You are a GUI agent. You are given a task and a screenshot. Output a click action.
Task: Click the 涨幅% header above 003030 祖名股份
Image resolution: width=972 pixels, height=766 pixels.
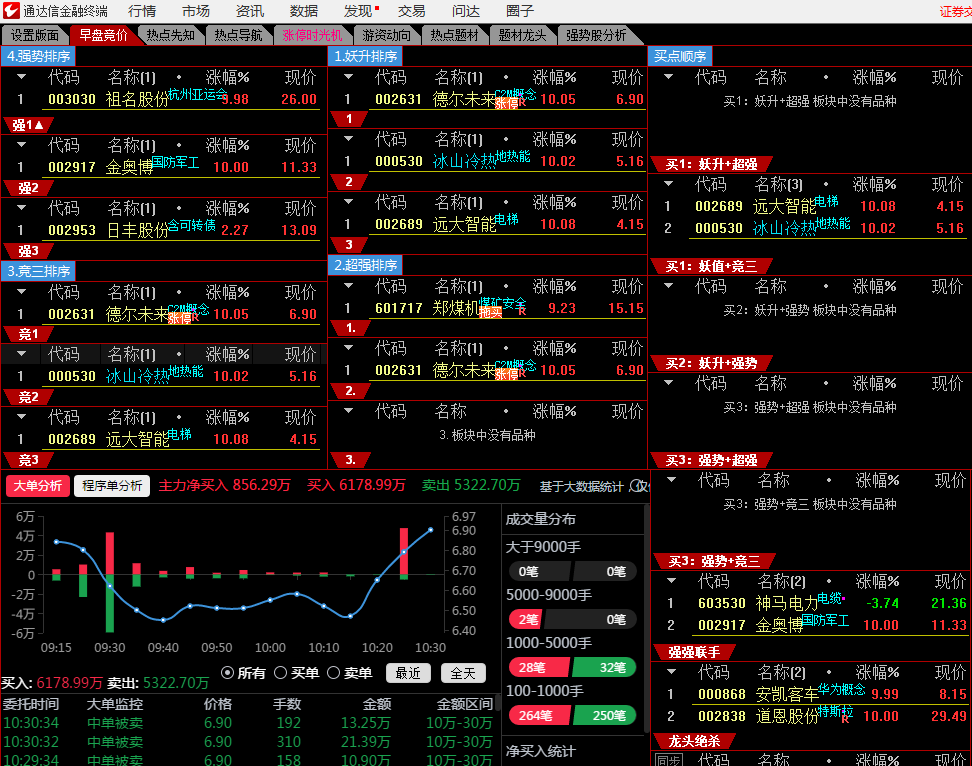coord(228,77)
